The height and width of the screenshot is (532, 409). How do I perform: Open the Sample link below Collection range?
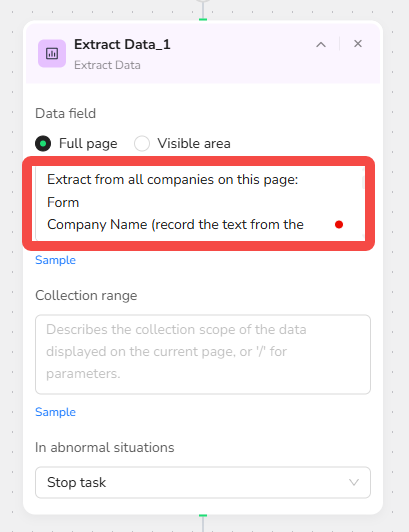[x=55, y=412]
